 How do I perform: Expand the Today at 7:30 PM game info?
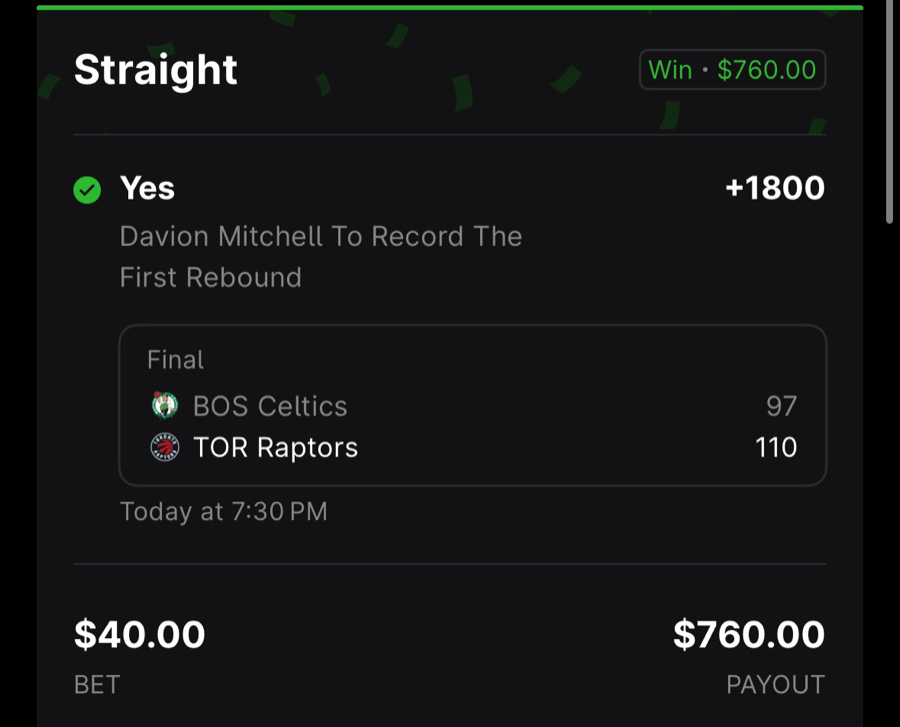pyautogui.click(x=223, y=511)
